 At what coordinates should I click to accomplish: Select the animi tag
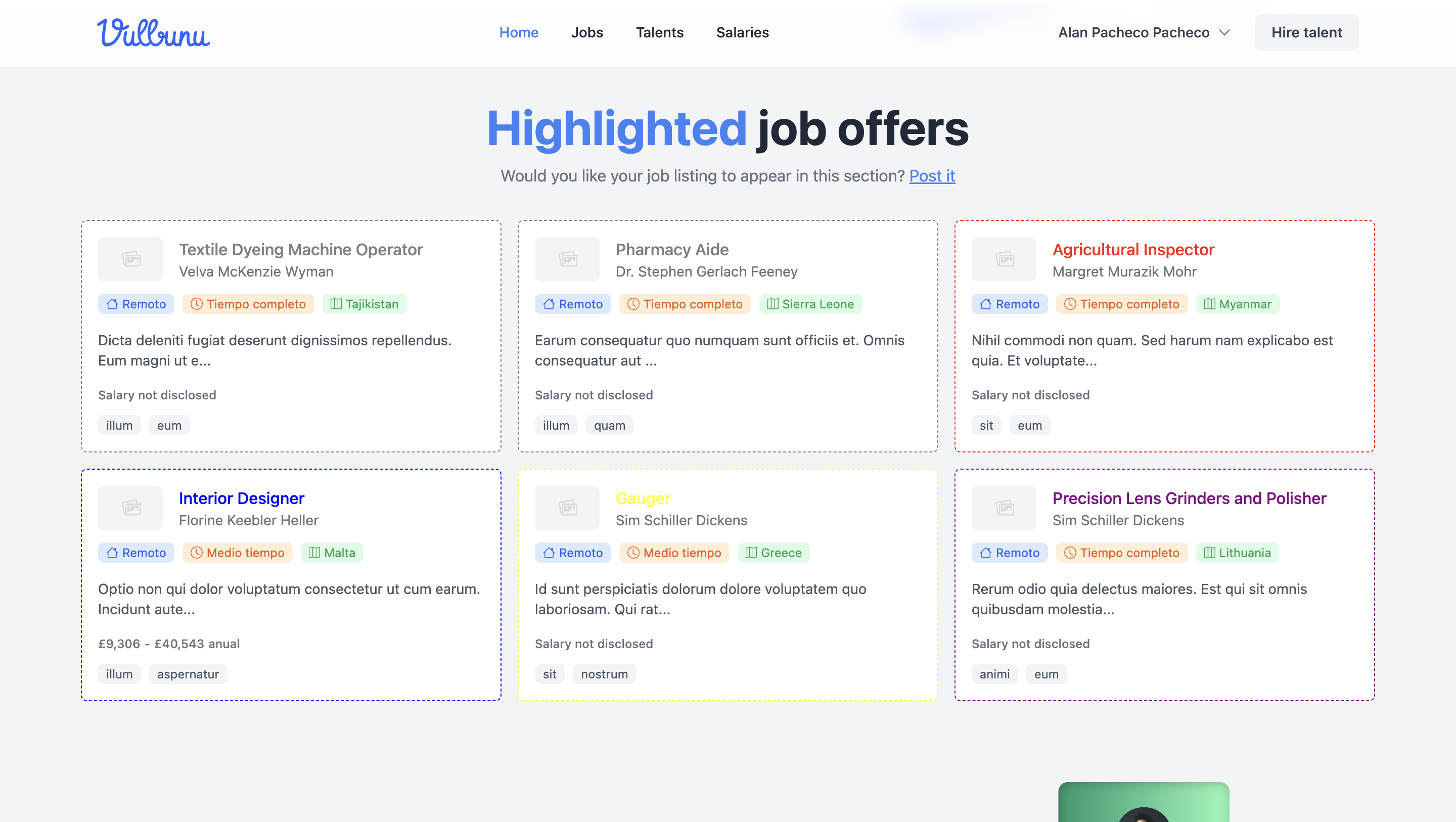coord(994,674)
